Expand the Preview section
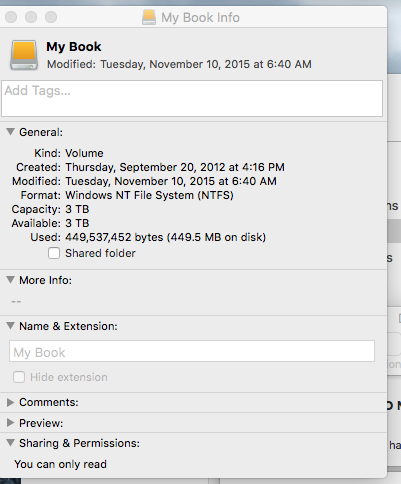The width and height of the screenshot is (401, 484). [x=11, y=423]
